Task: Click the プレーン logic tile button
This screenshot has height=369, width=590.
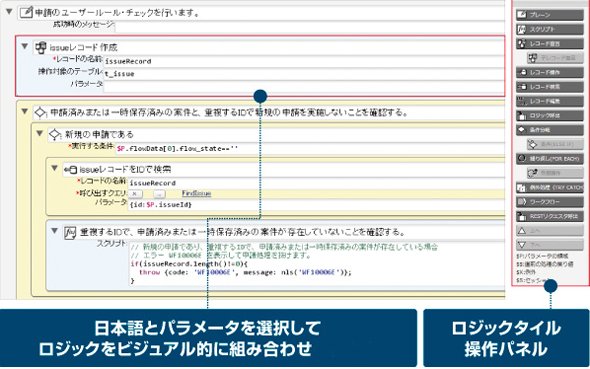Action: 550,15
